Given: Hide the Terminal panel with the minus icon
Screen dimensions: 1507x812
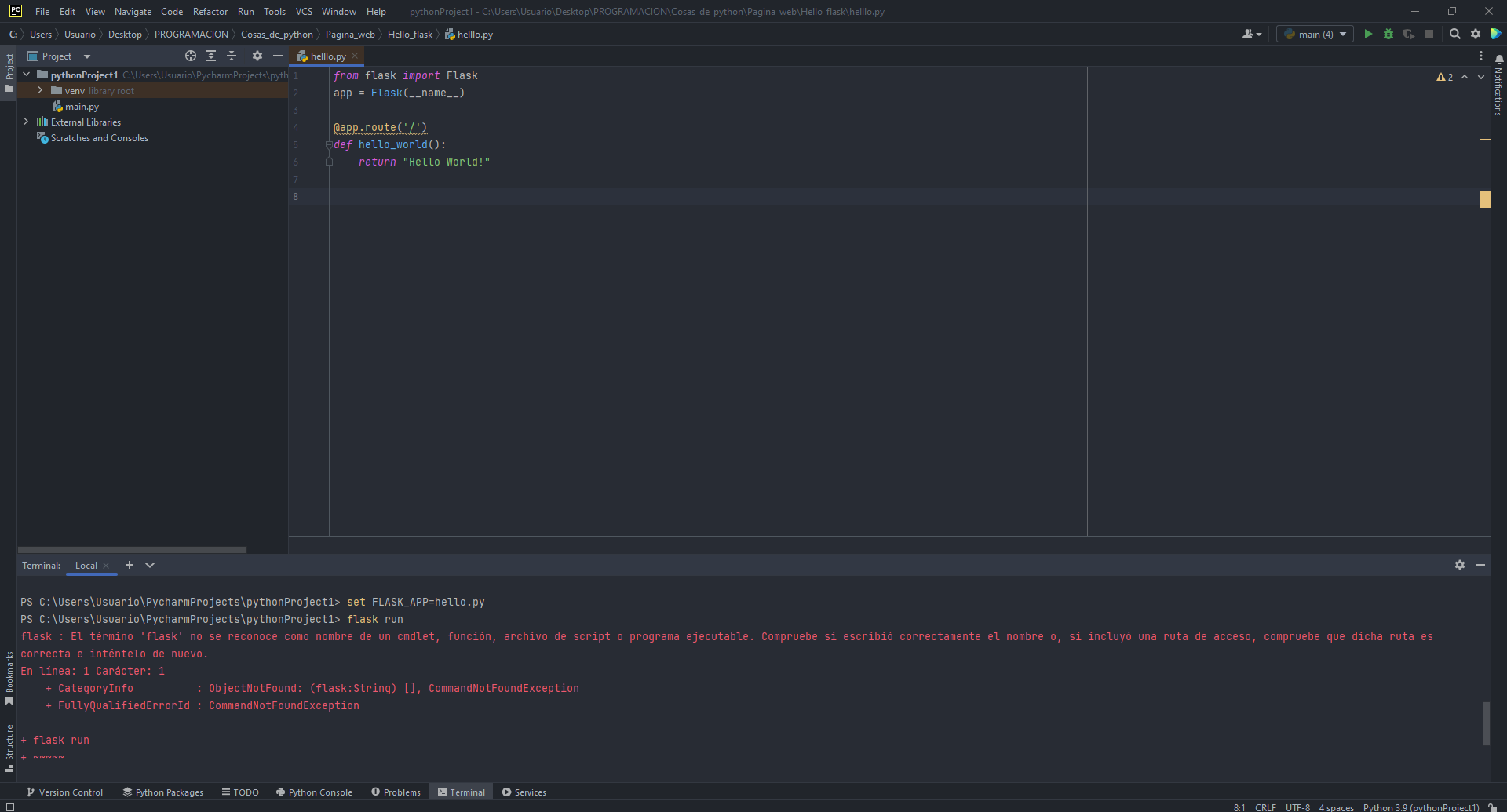Looking at the screenshot, I should coord(1480,565).
